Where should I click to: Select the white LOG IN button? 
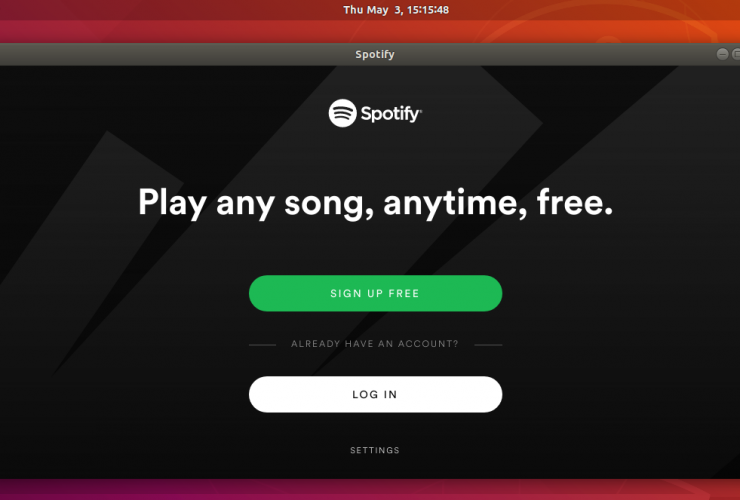pos(375,394)
